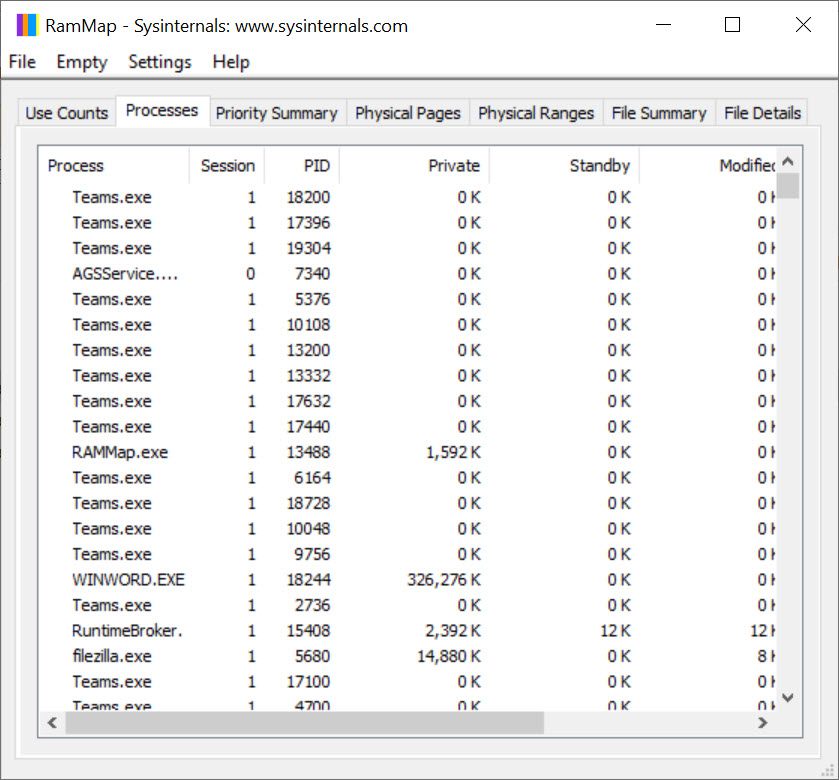Select the Teams.exe row with PID 17632
The image size is (839, 780).
(x=407, y=402)
